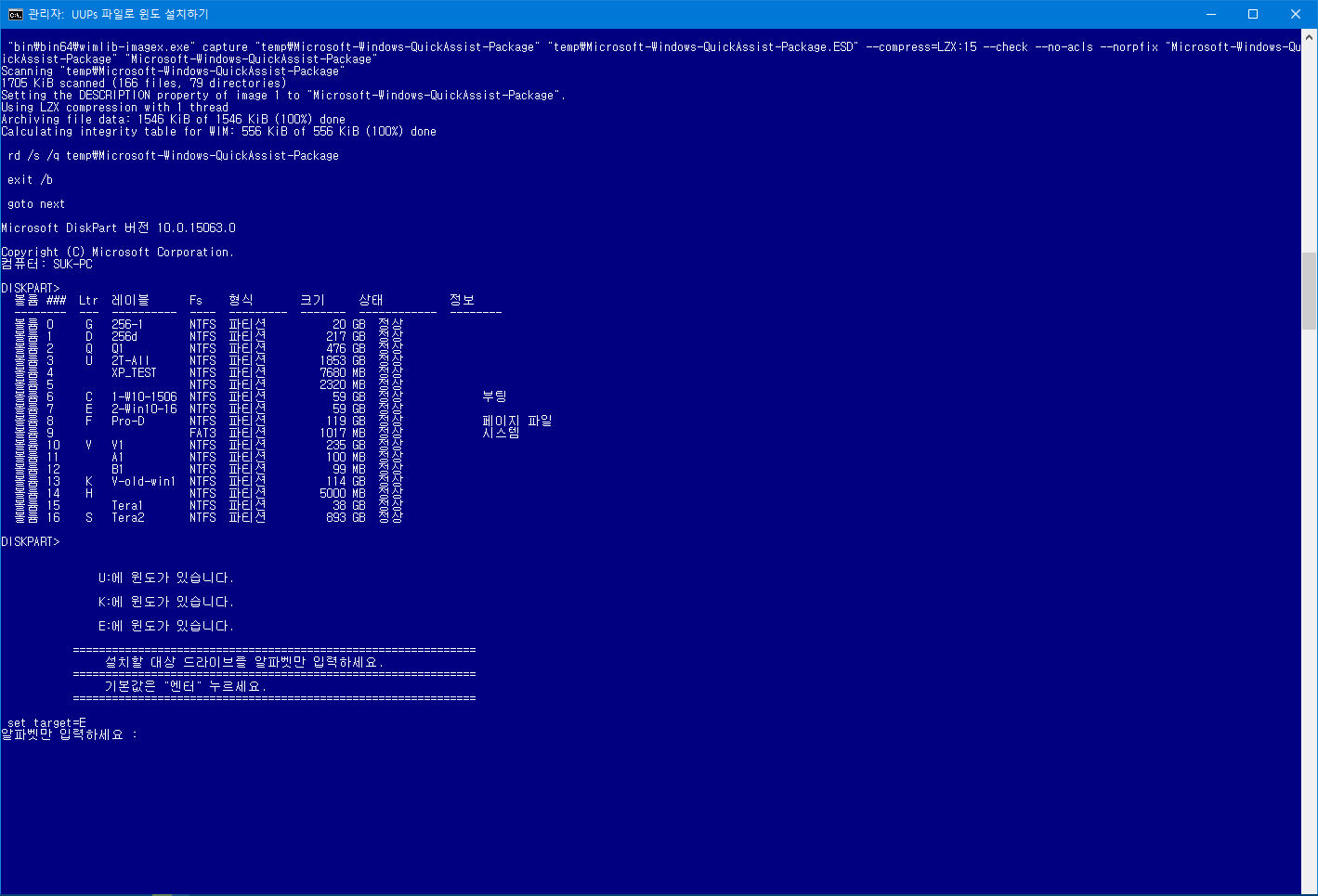1318x896 pixels.
Task: Click the 'Calculating integrity table for WIM' line
Action: (218, 131)
